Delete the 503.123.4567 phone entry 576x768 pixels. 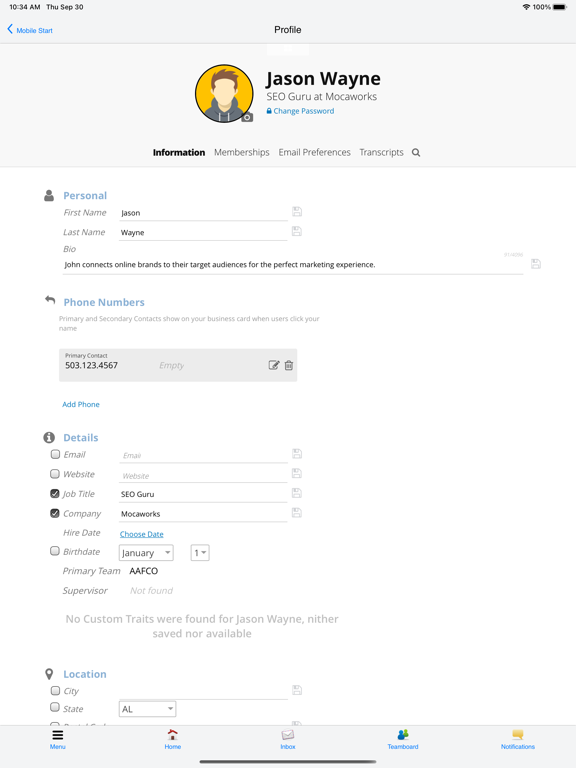289,365
